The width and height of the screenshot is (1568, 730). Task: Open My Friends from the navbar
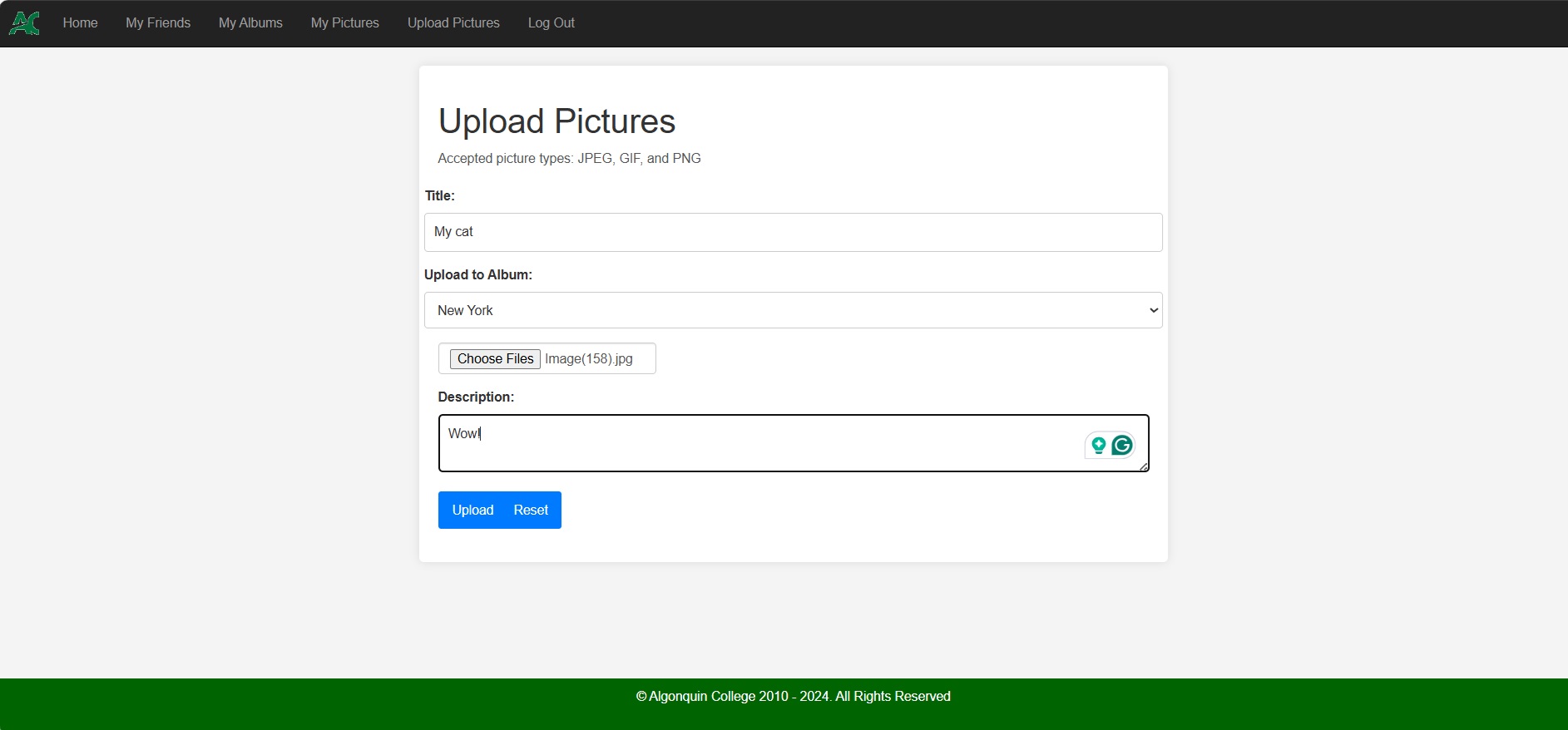coord(158,23)
